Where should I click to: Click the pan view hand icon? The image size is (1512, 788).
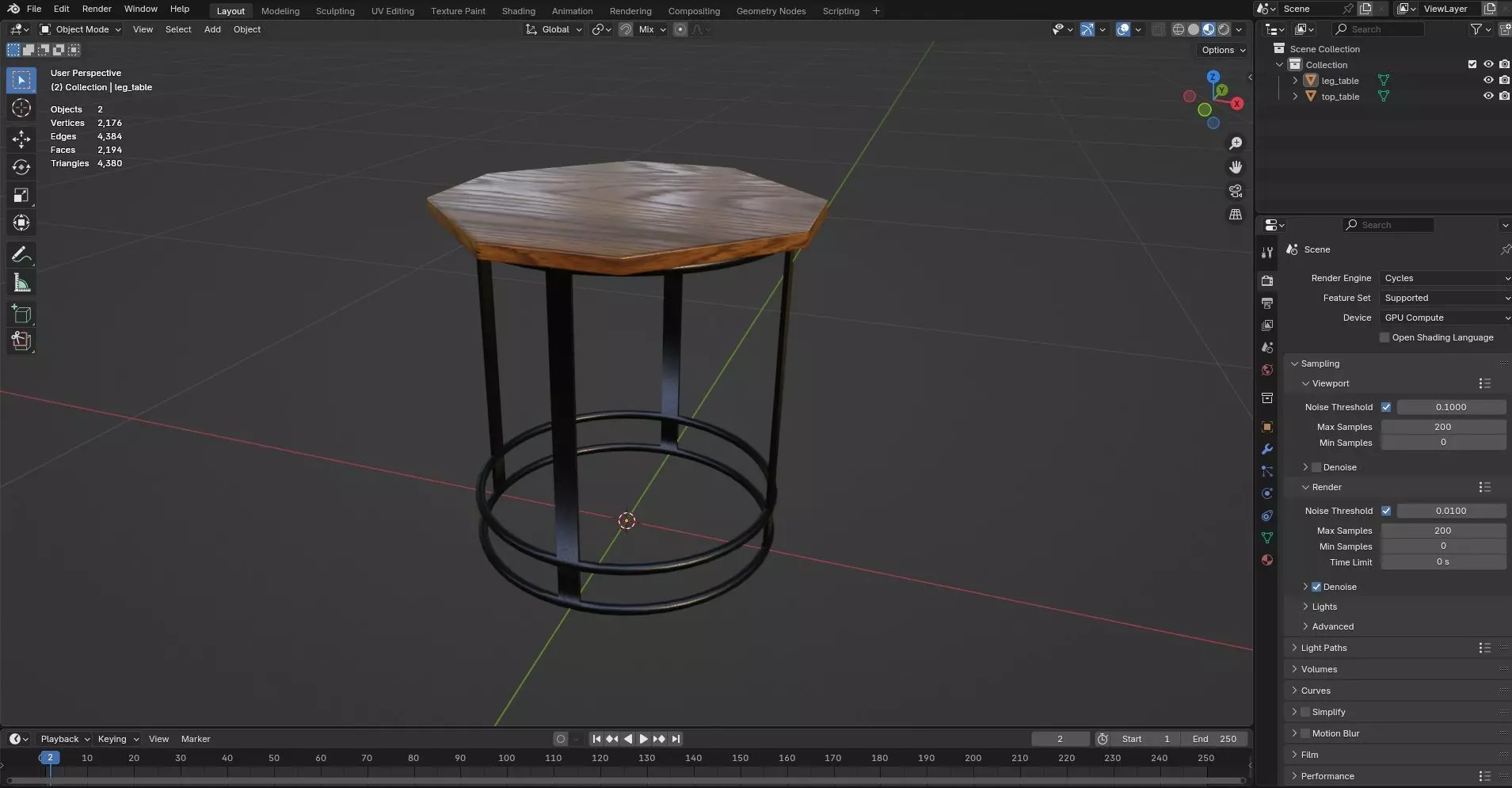(1236, 167)
